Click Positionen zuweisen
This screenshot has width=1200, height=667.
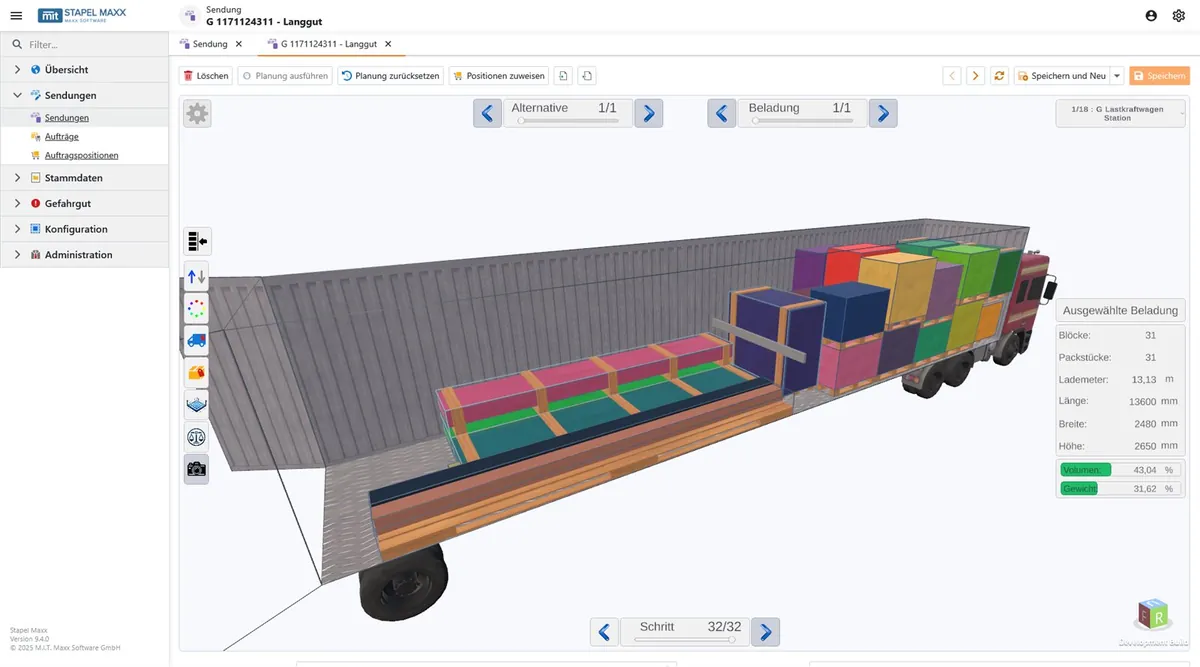click(x=499, y=76)
